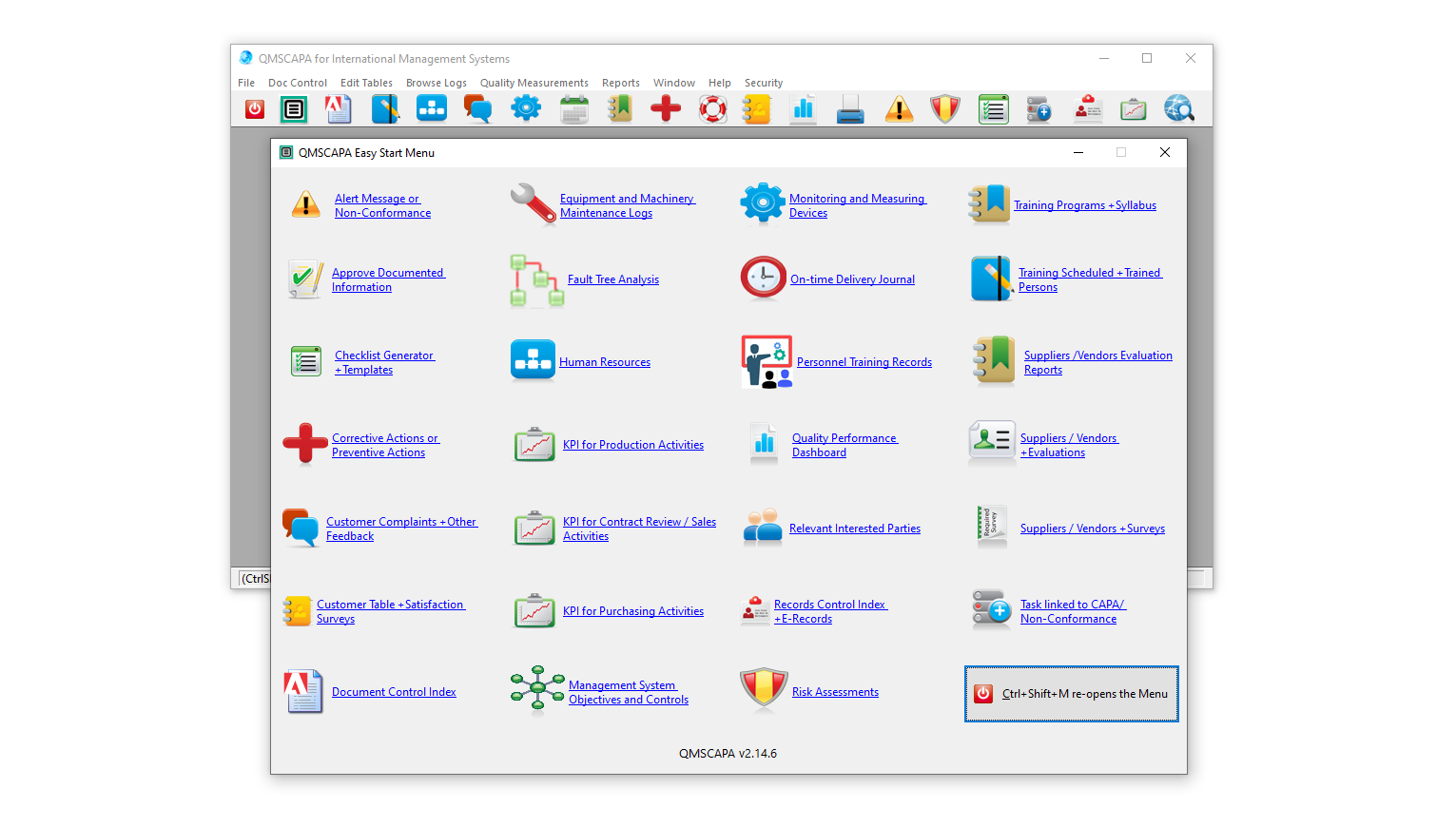Click the red clock On-time Delivery icon
The image size is (1456, 827).
click(x=764, y=279)
